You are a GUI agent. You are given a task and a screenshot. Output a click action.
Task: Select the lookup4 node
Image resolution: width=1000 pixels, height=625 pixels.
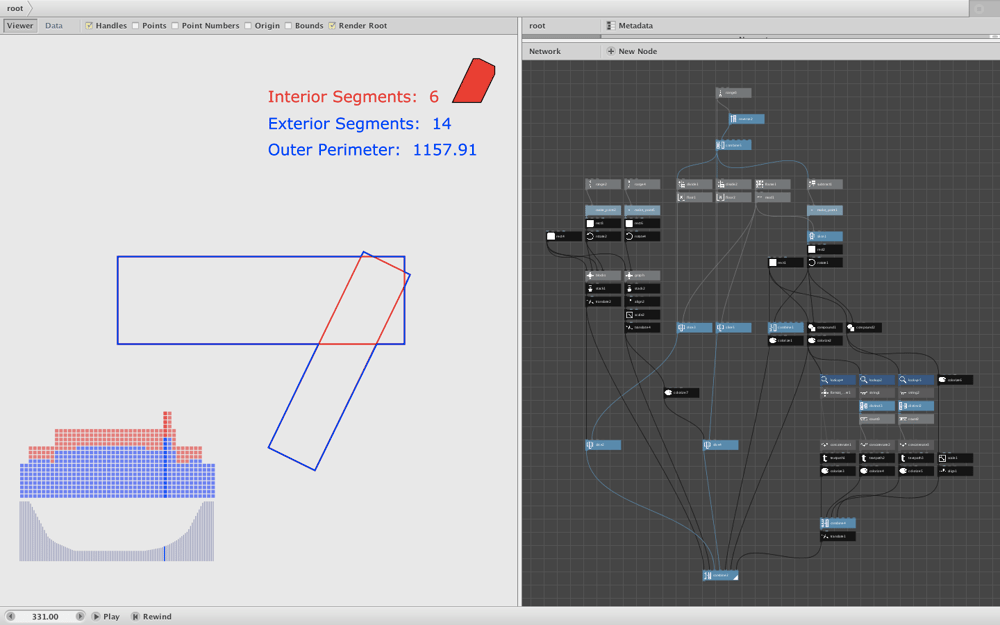coord(838,379)
